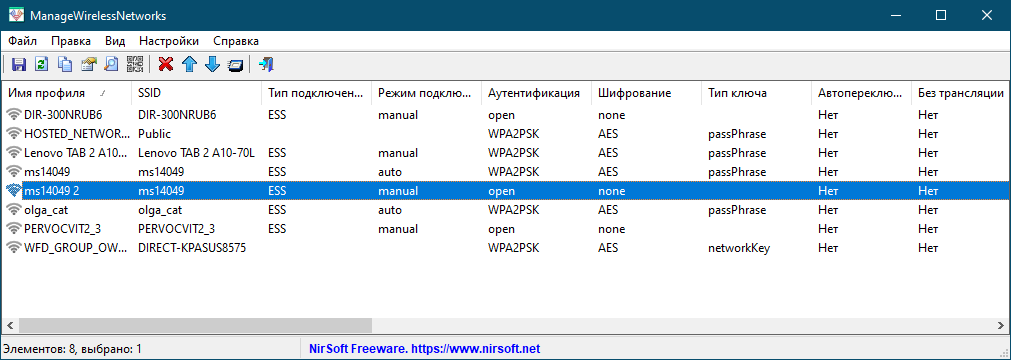Viewport: 1011px width, 360px height.
Task: Click the scrollbar right arrow
Action: (1001, 325)
